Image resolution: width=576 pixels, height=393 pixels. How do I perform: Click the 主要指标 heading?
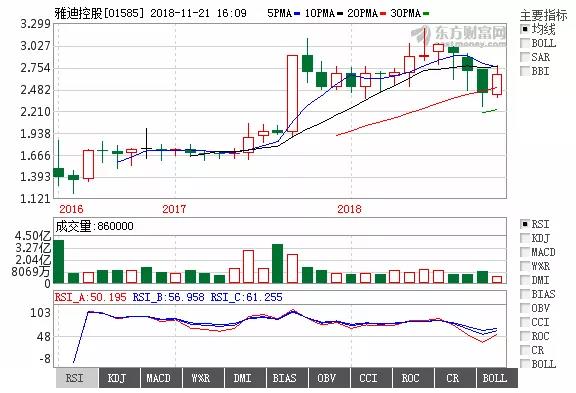(x=544, y=15)
